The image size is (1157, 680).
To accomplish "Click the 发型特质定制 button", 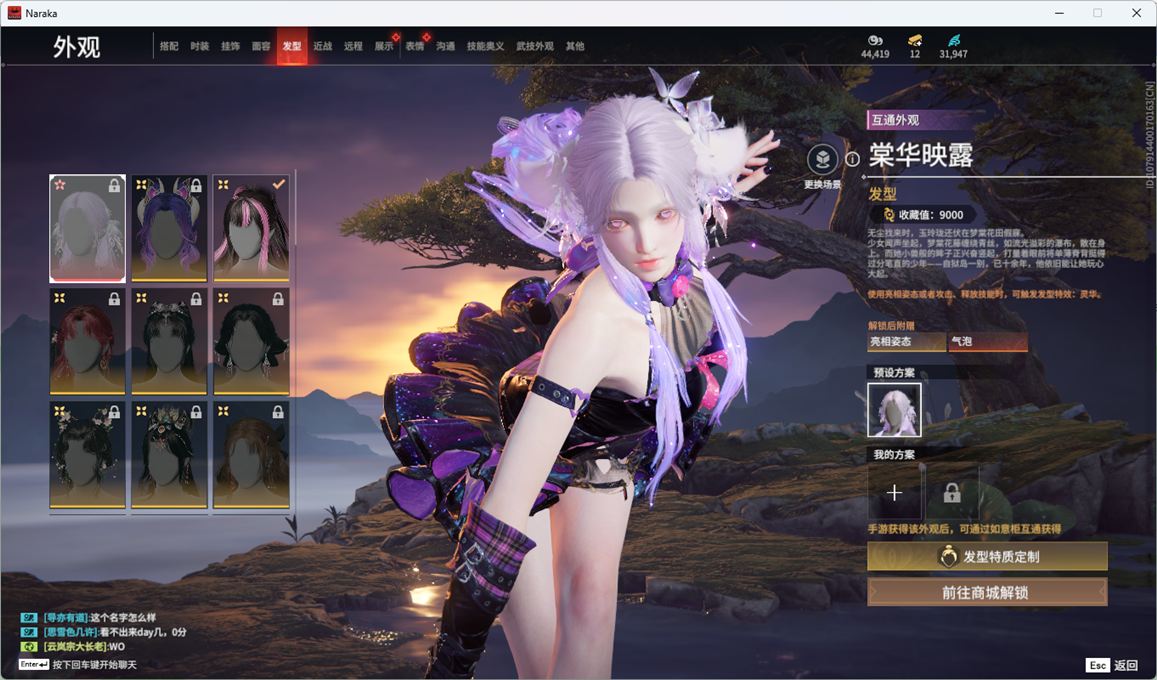I will (x=987, y=557).
